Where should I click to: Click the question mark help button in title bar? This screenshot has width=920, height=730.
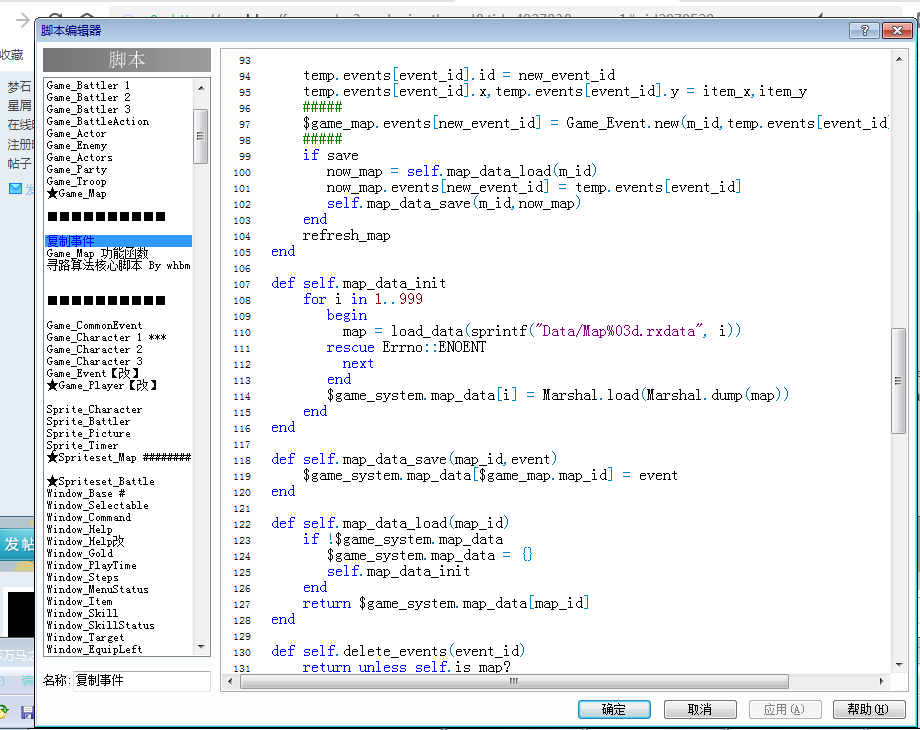[x=864, y=31]
